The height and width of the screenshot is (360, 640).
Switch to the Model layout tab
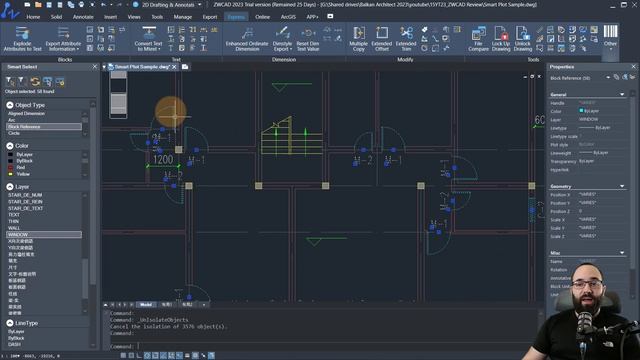tap(146, 304)
